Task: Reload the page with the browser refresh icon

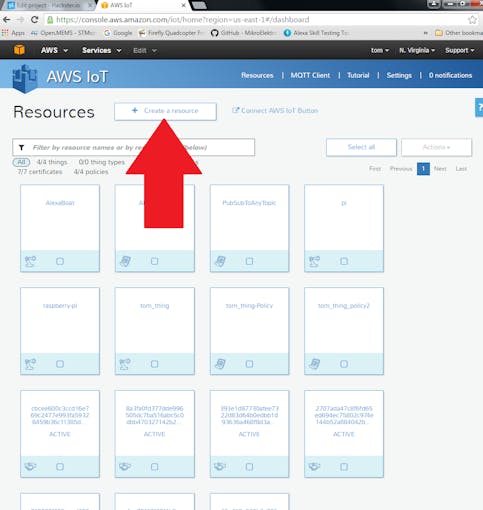Action: [34, 20]
